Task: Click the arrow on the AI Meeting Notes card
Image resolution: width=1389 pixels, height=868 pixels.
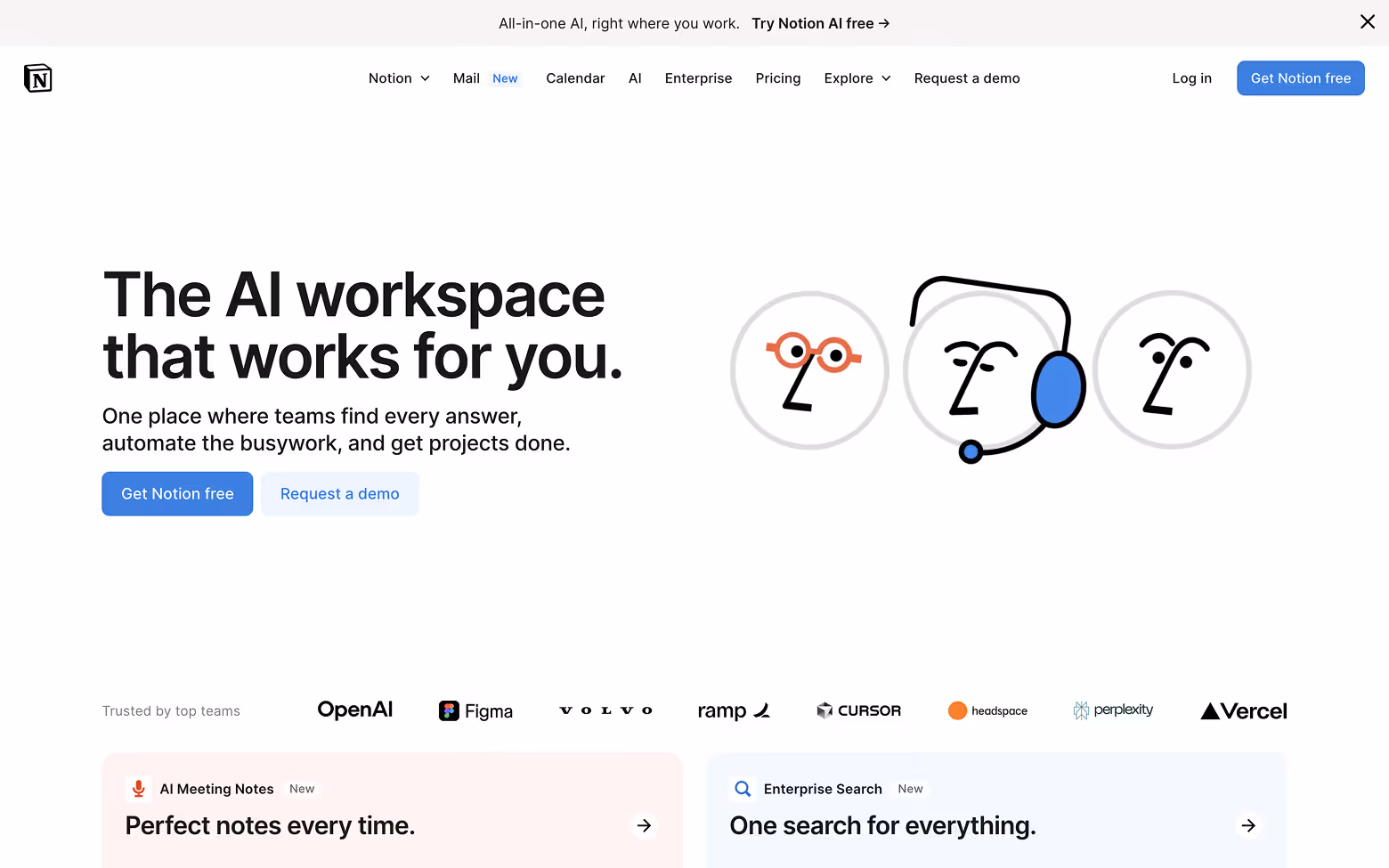Action: [644, 825]
